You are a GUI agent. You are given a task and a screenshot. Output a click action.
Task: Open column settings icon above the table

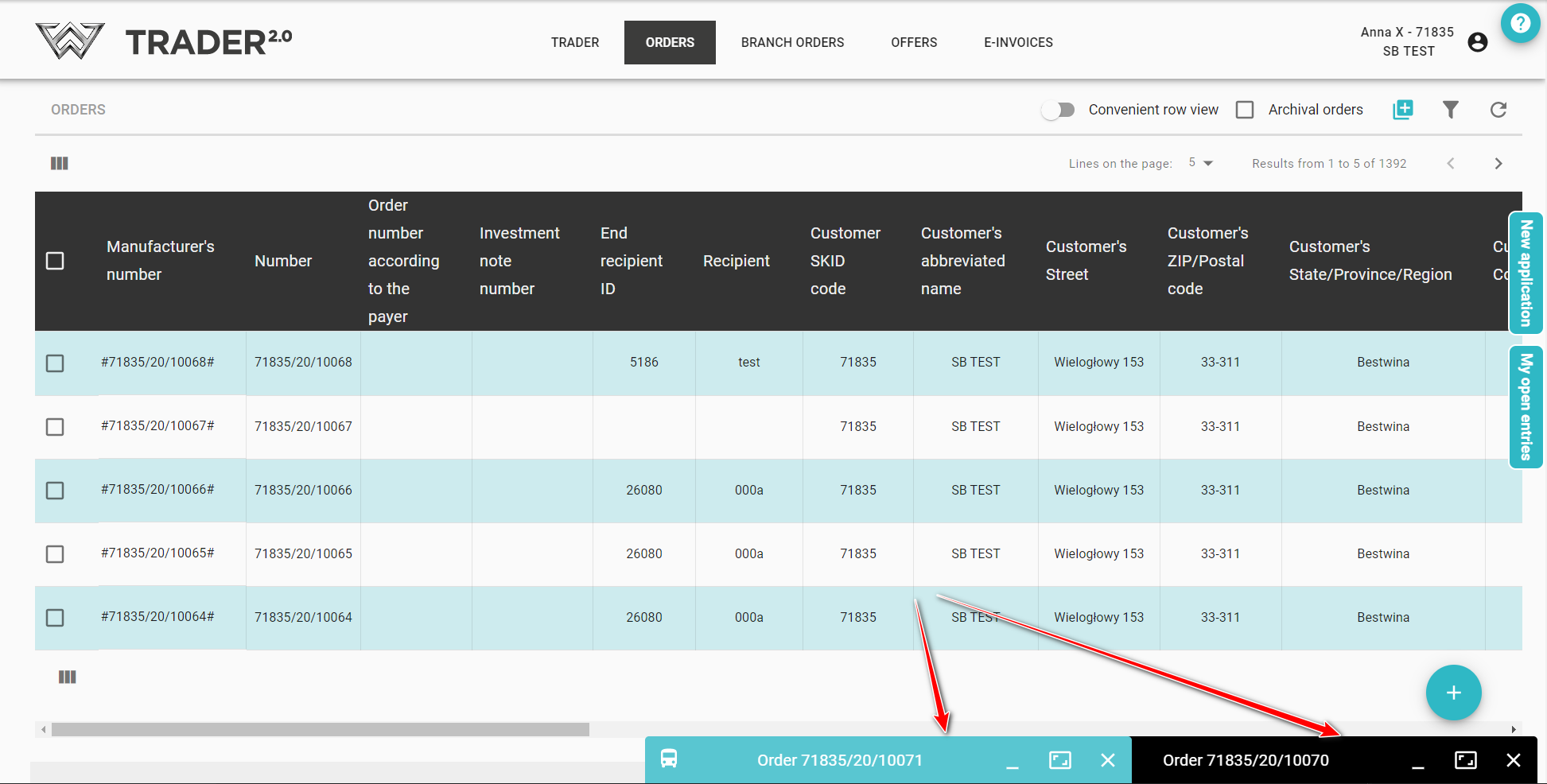coord(60,163)
